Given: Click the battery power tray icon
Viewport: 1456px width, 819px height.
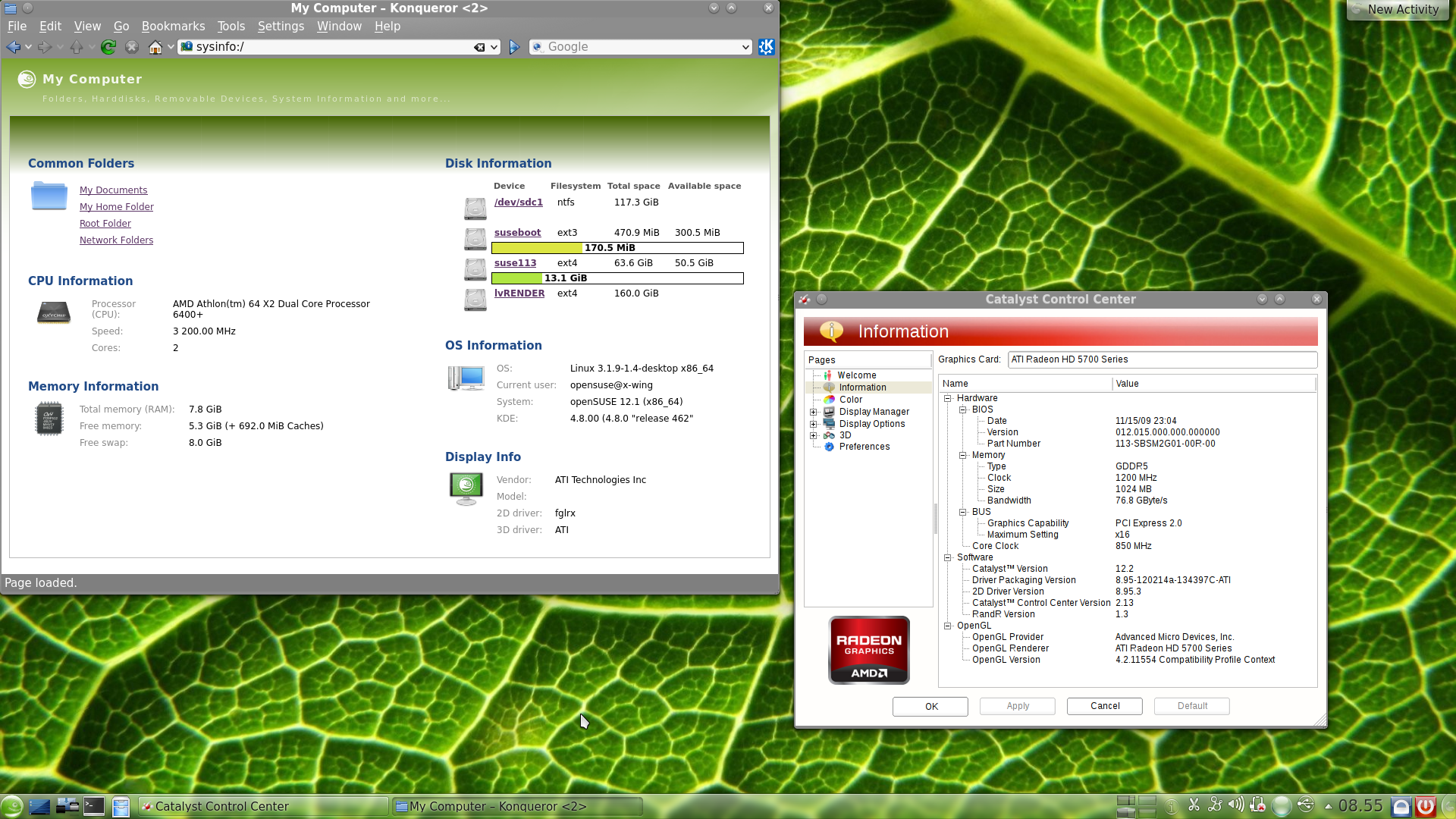Looking at the screenshot, I should pyautogui.click(x=1257, y=805).
